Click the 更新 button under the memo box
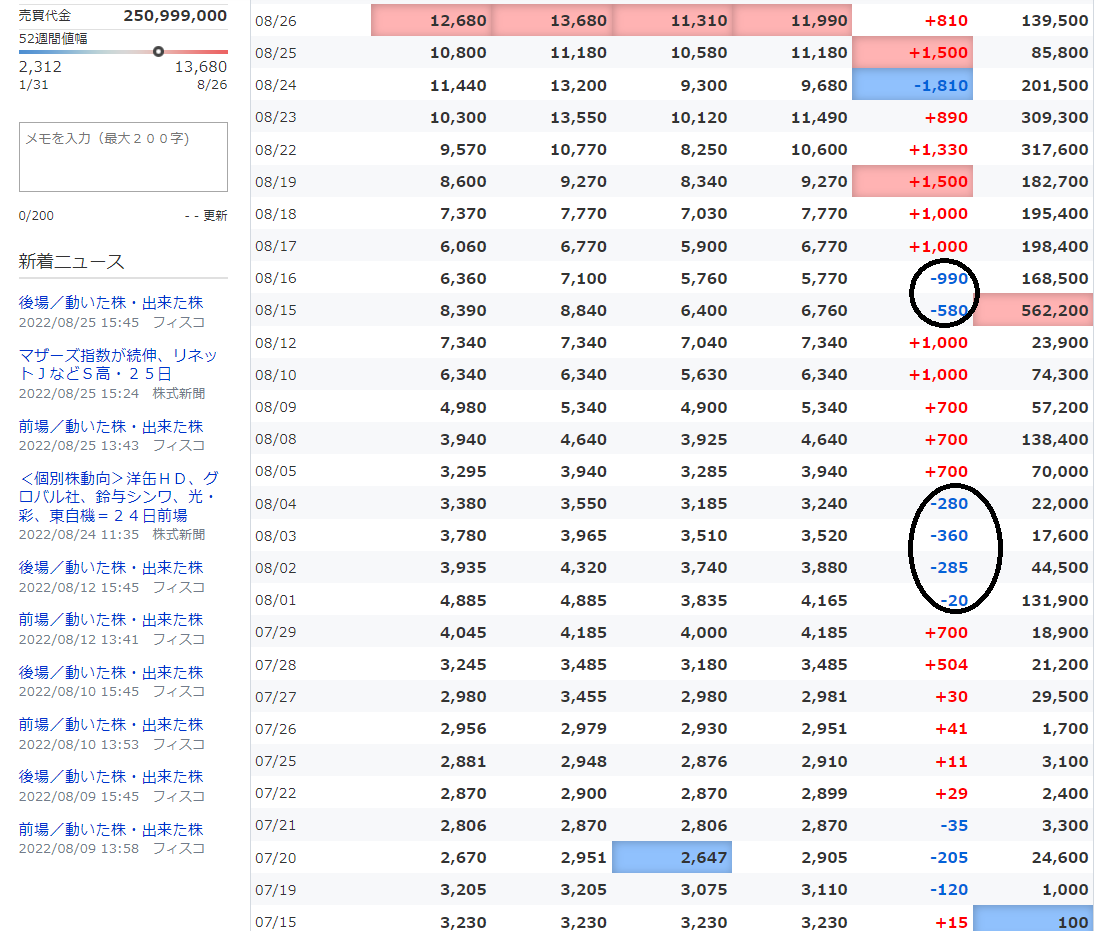Screen dimensions: 1111x931 click(215, 216)
